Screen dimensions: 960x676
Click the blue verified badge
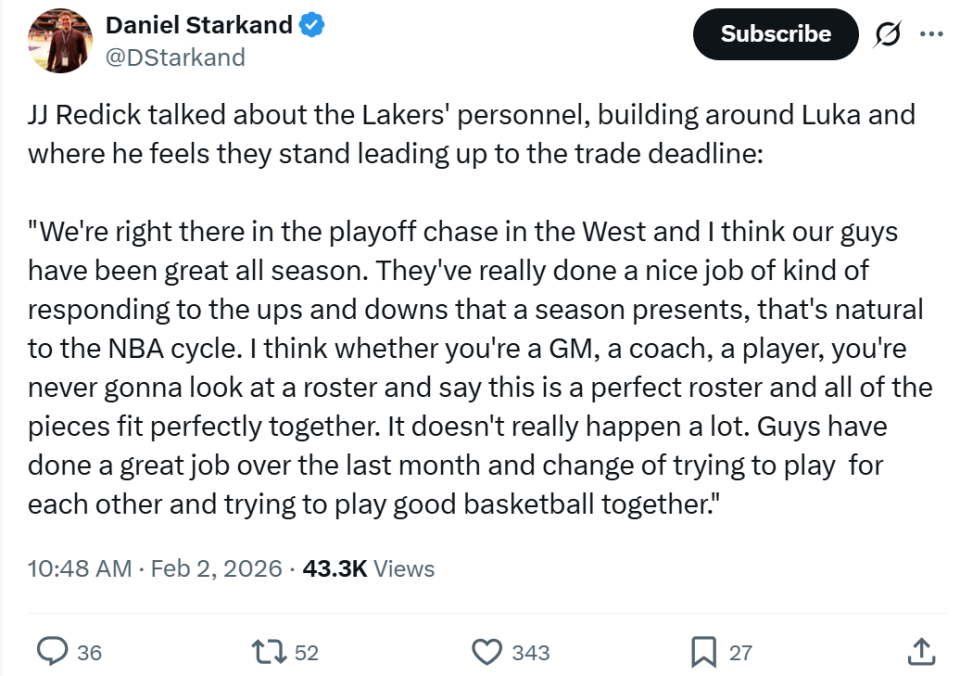click(312, 26)
